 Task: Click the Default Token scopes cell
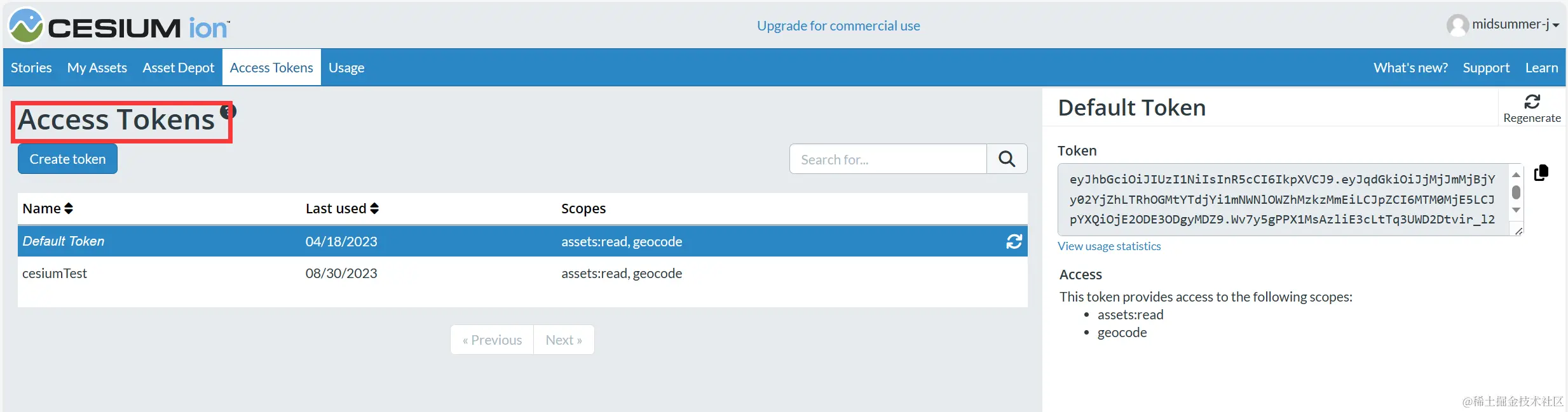(622, 241)
